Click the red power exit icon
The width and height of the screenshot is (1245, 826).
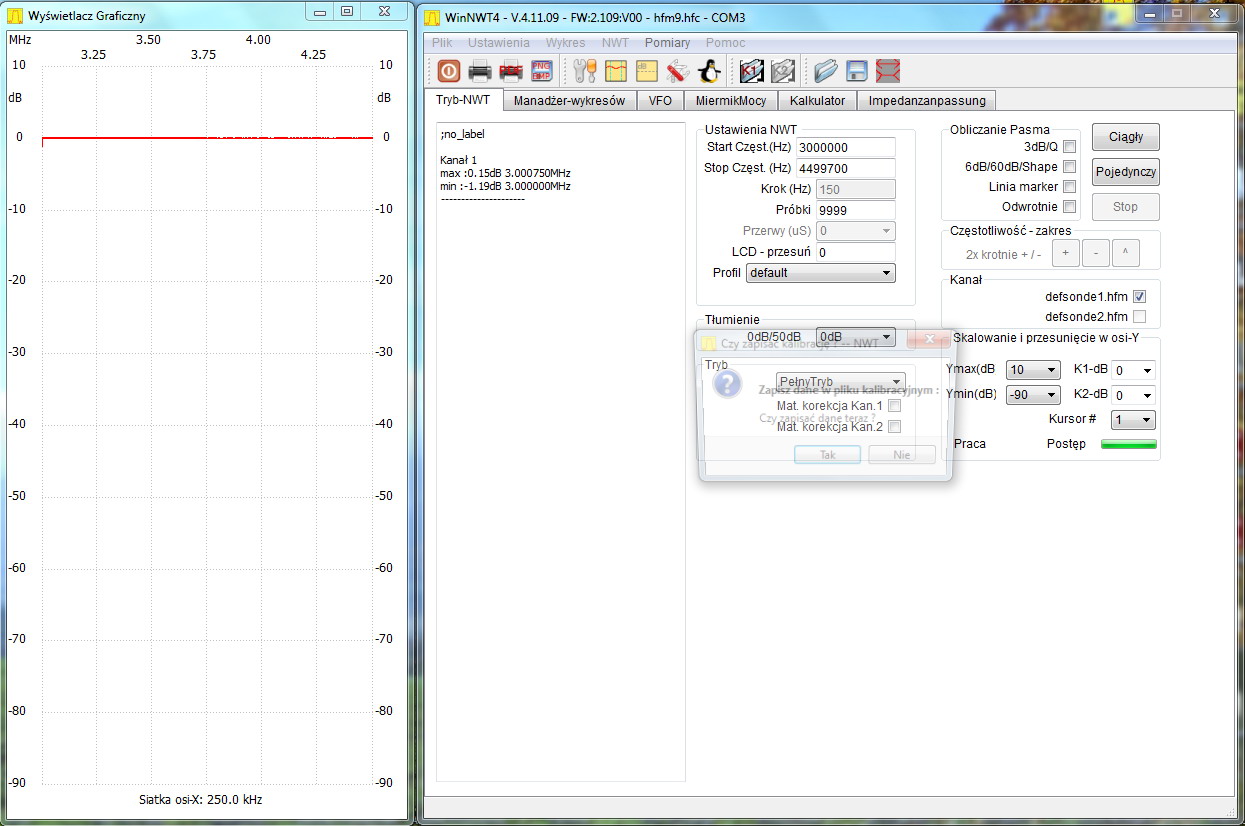[x=448, y=71]
